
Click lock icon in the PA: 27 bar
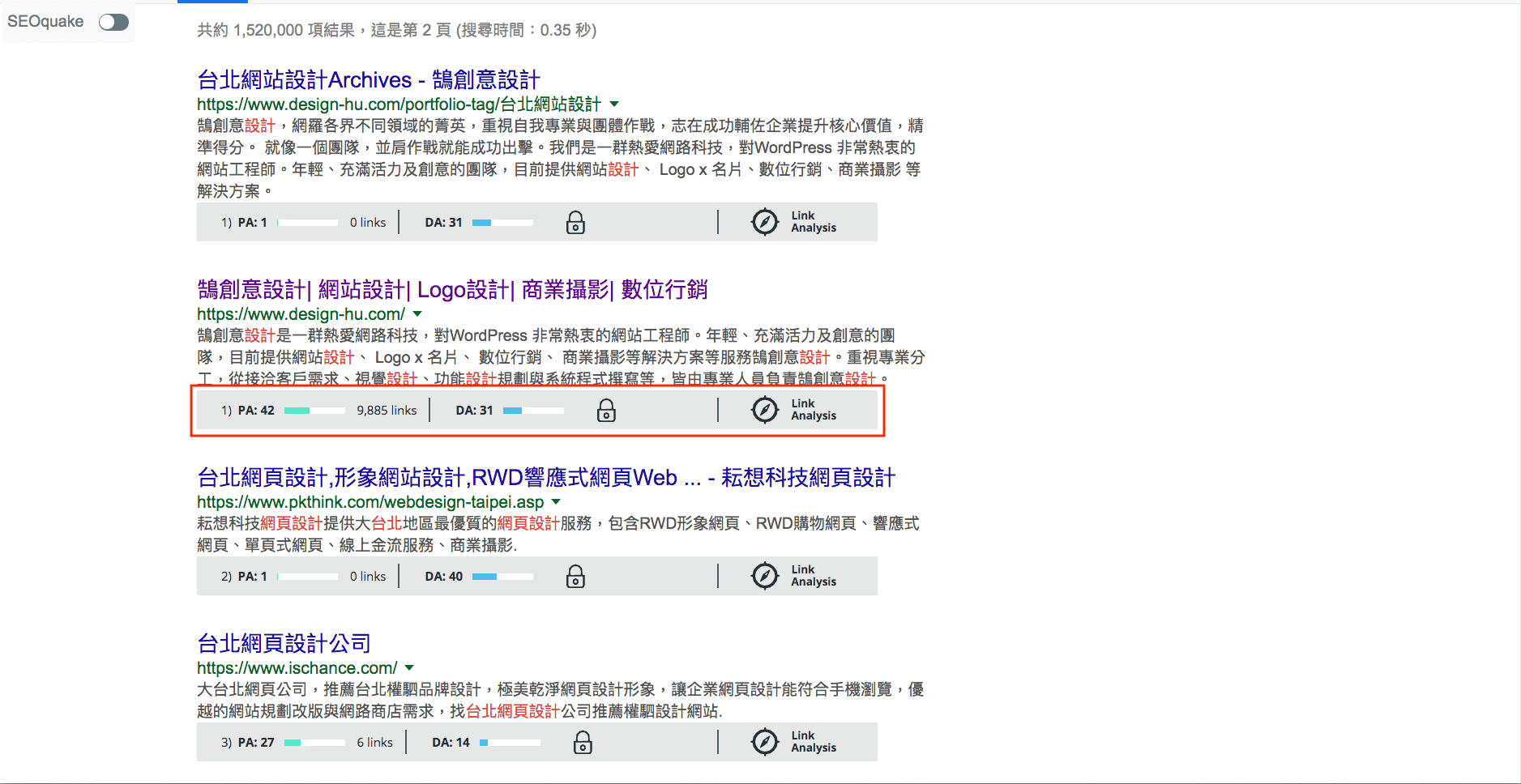(583, 742)
